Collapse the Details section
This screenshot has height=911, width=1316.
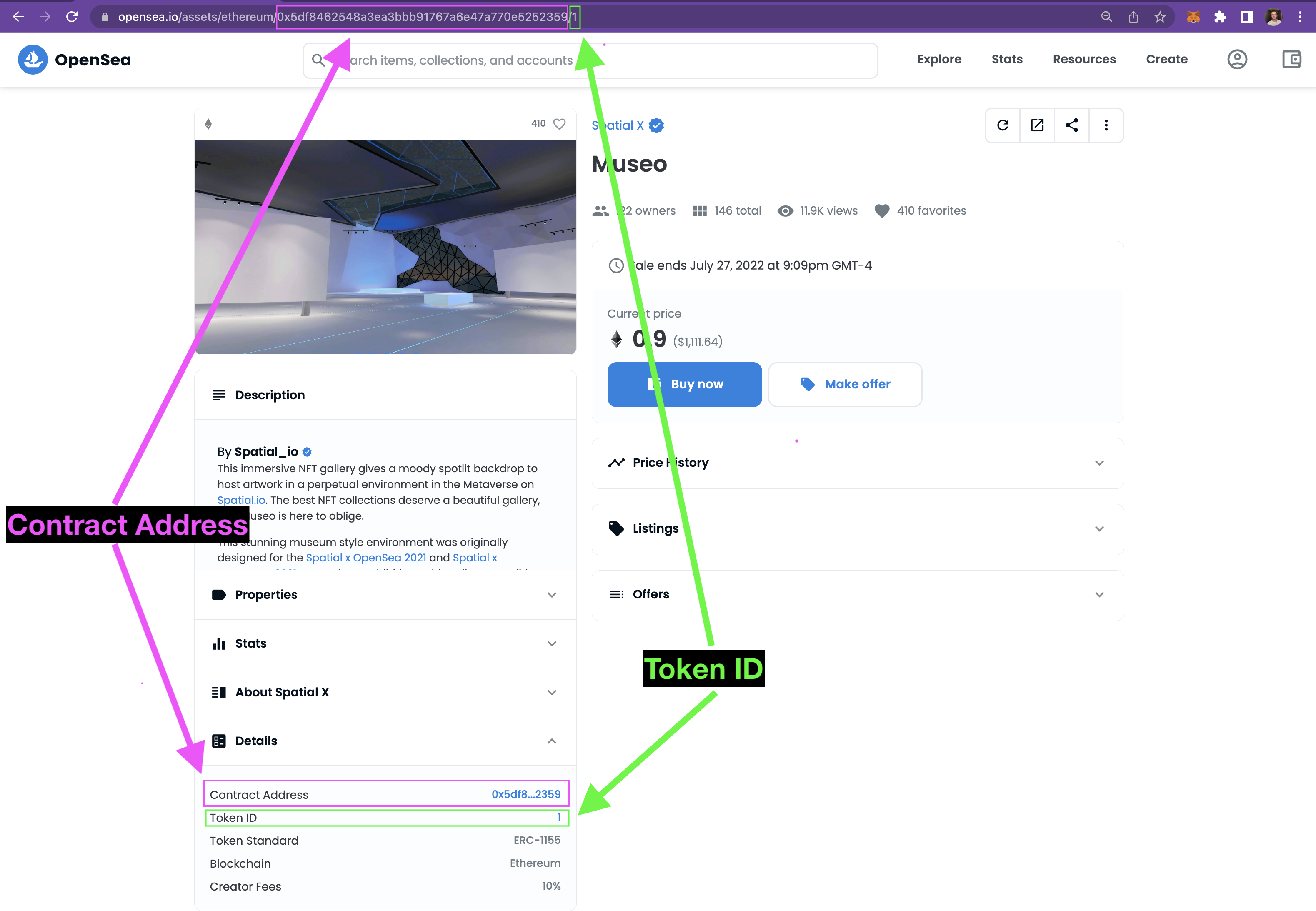click(x=385, y=741)
